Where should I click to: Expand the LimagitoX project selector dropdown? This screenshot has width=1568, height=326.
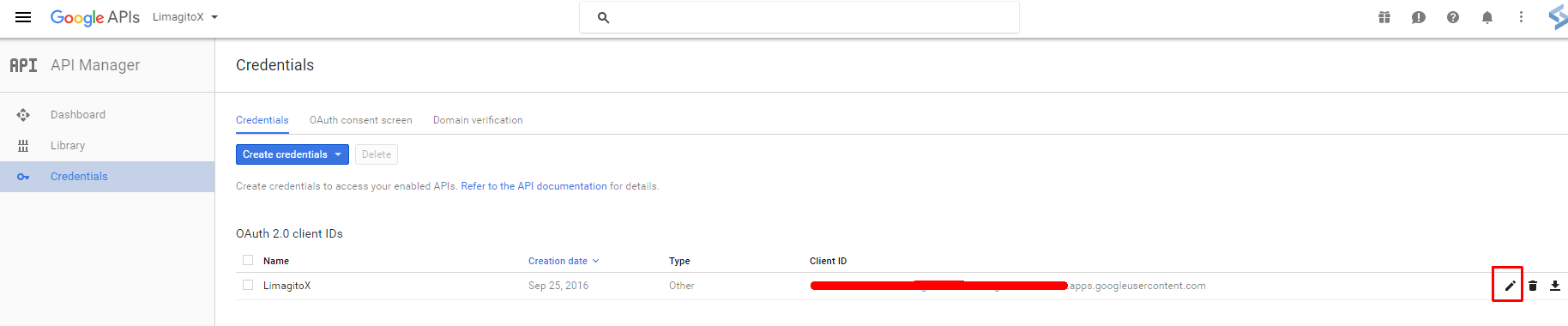(x=185, y=17)
